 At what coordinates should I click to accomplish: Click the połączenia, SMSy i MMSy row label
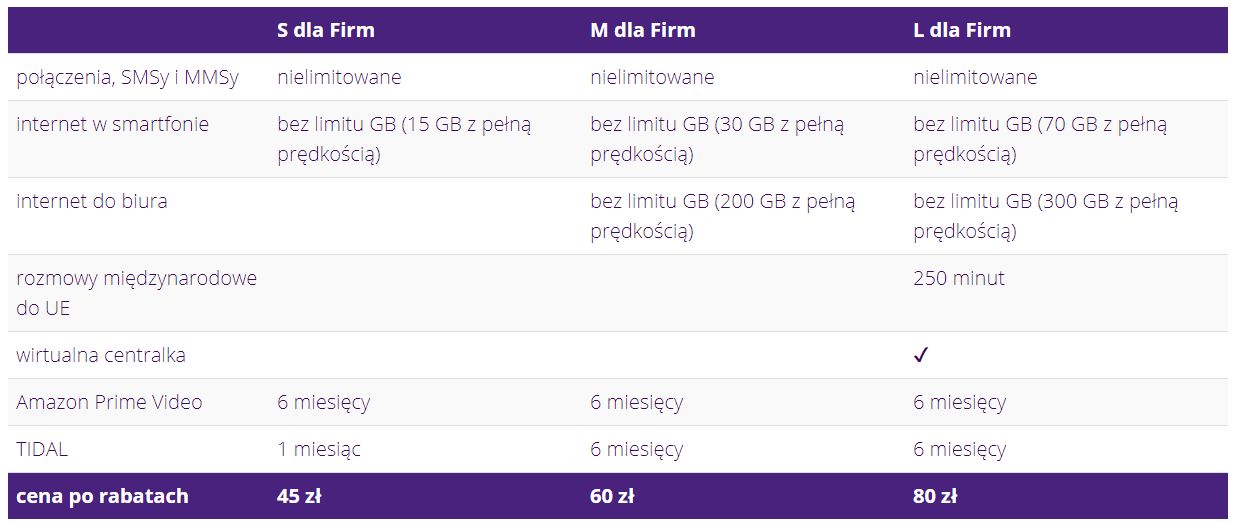(x=127, y=77)
